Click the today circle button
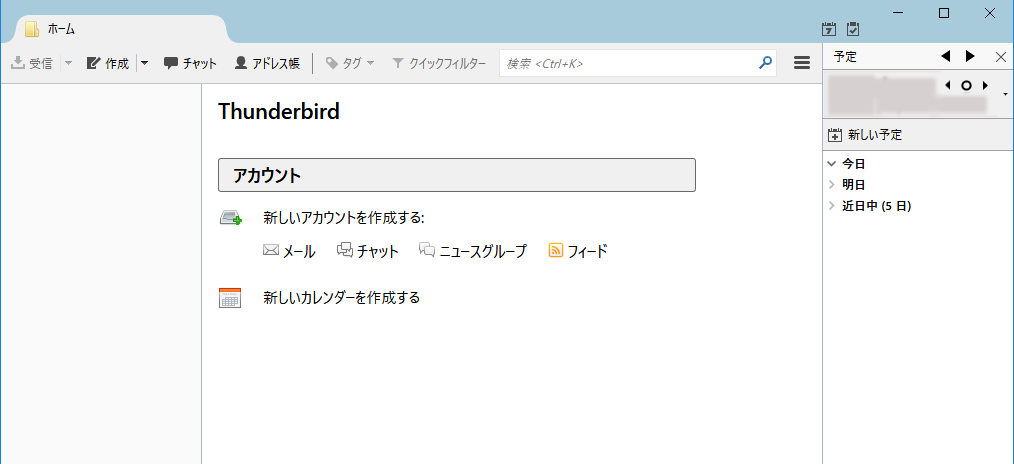 click(966, 85)
